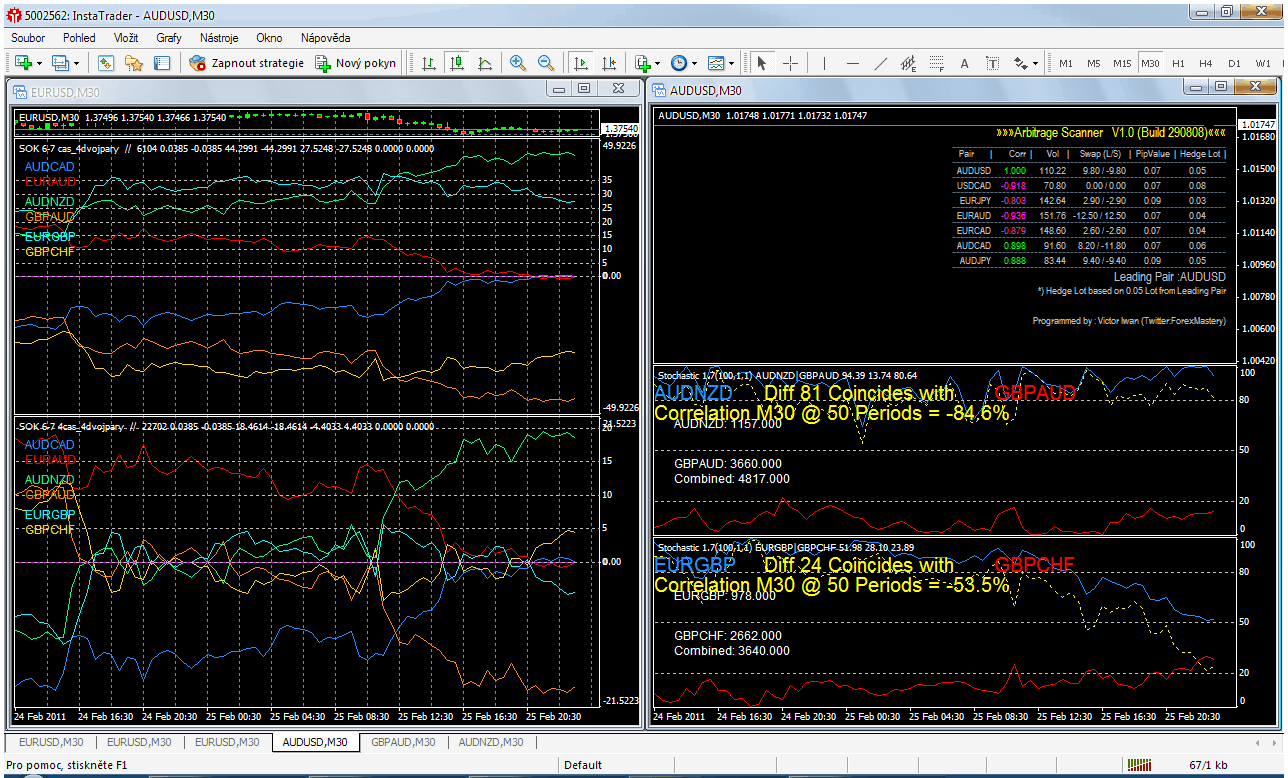This screenshot has width=1288, height=778.
Task: Click the zoom out magnifier icon
Action: click(546, 63)
